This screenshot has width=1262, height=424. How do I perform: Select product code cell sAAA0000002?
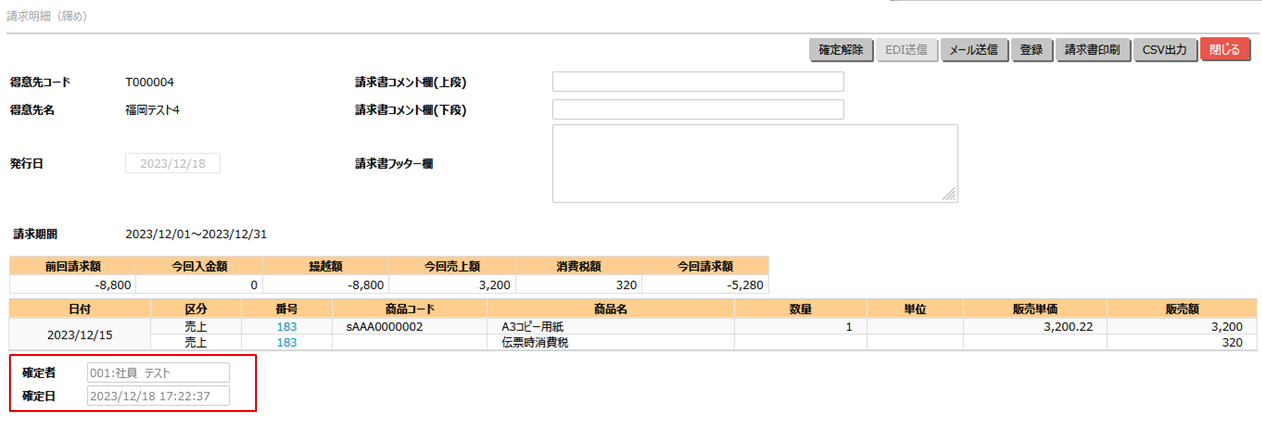(x=385, y=327)
